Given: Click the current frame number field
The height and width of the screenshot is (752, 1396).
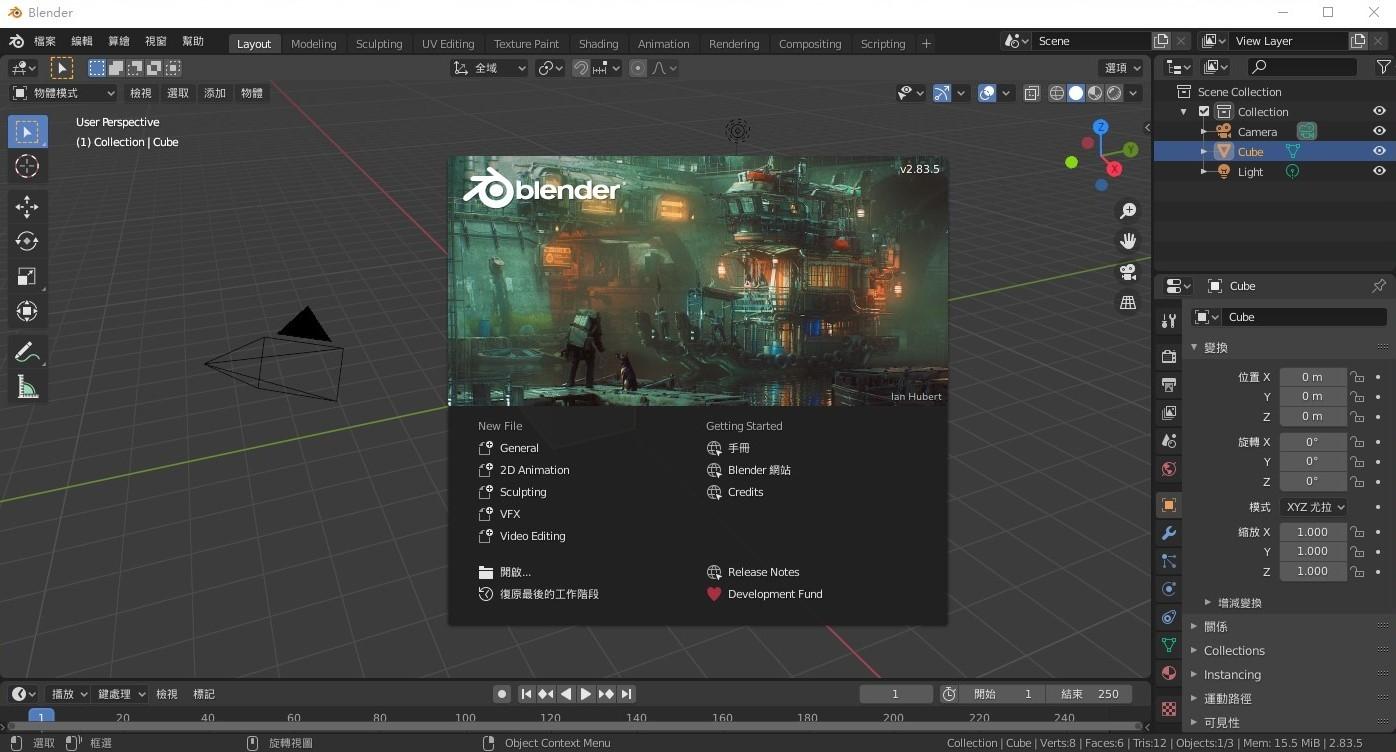Looking at the screenshot, I should [x=895, y=694].
